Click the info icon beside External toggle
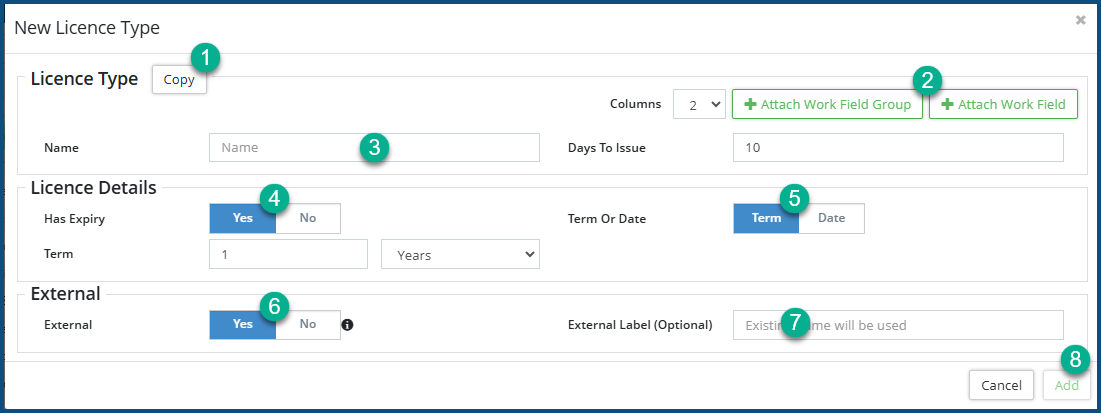1101x413 pixels. click(348, 325)
